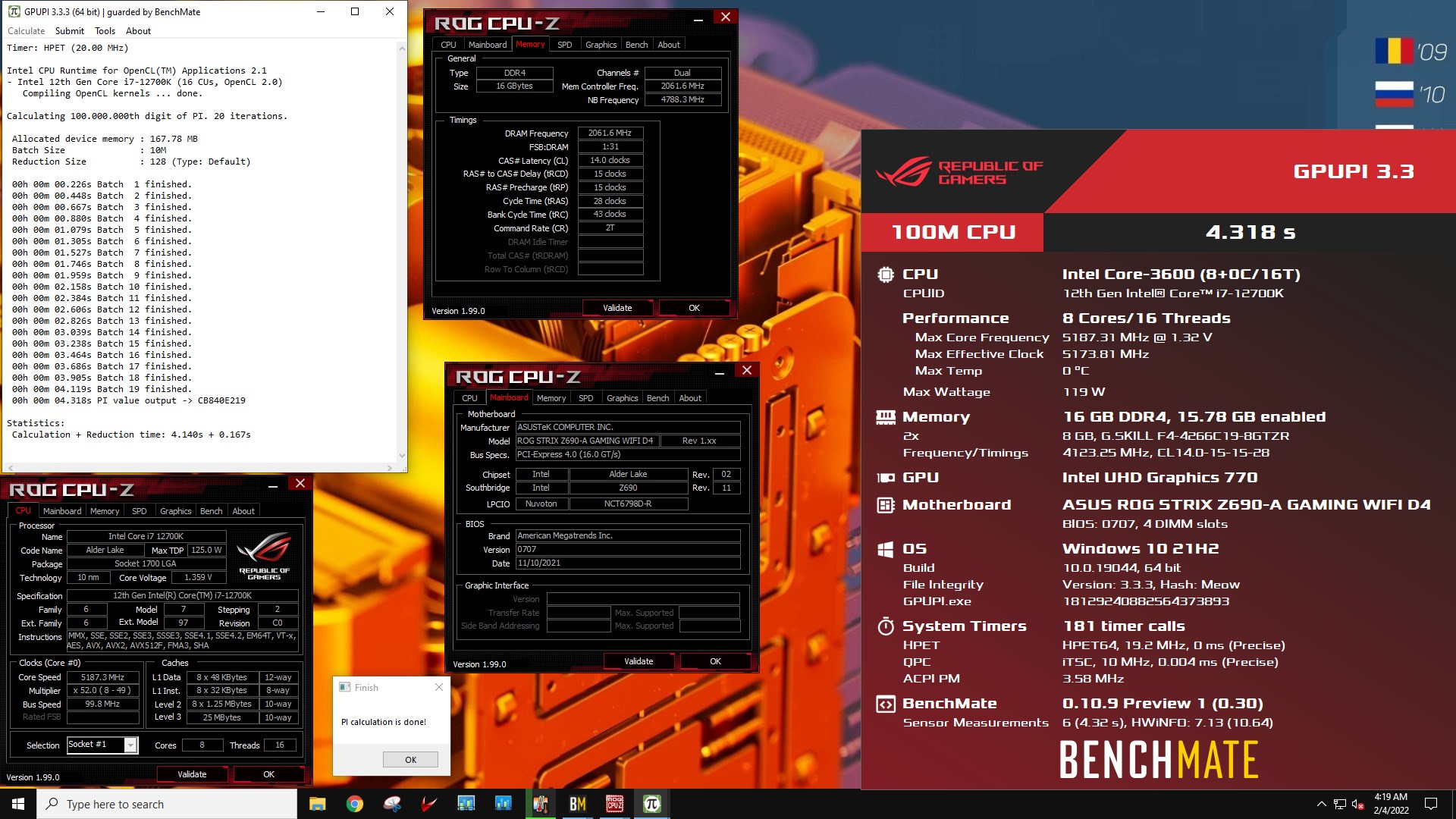This screenshot has width=1456, height=819.
Task: Open Memory tab in Mainboard CPU-Z window
Action: [x=551, y=398]
